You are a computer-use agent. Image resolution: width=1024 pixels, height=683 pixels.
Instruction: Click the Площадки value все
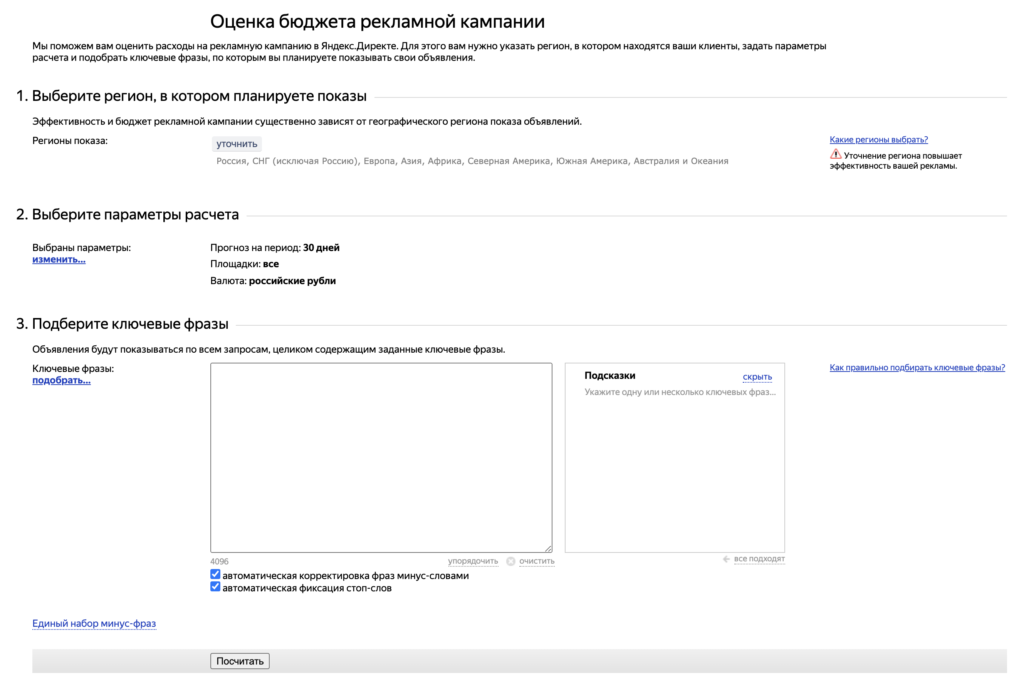271,264
